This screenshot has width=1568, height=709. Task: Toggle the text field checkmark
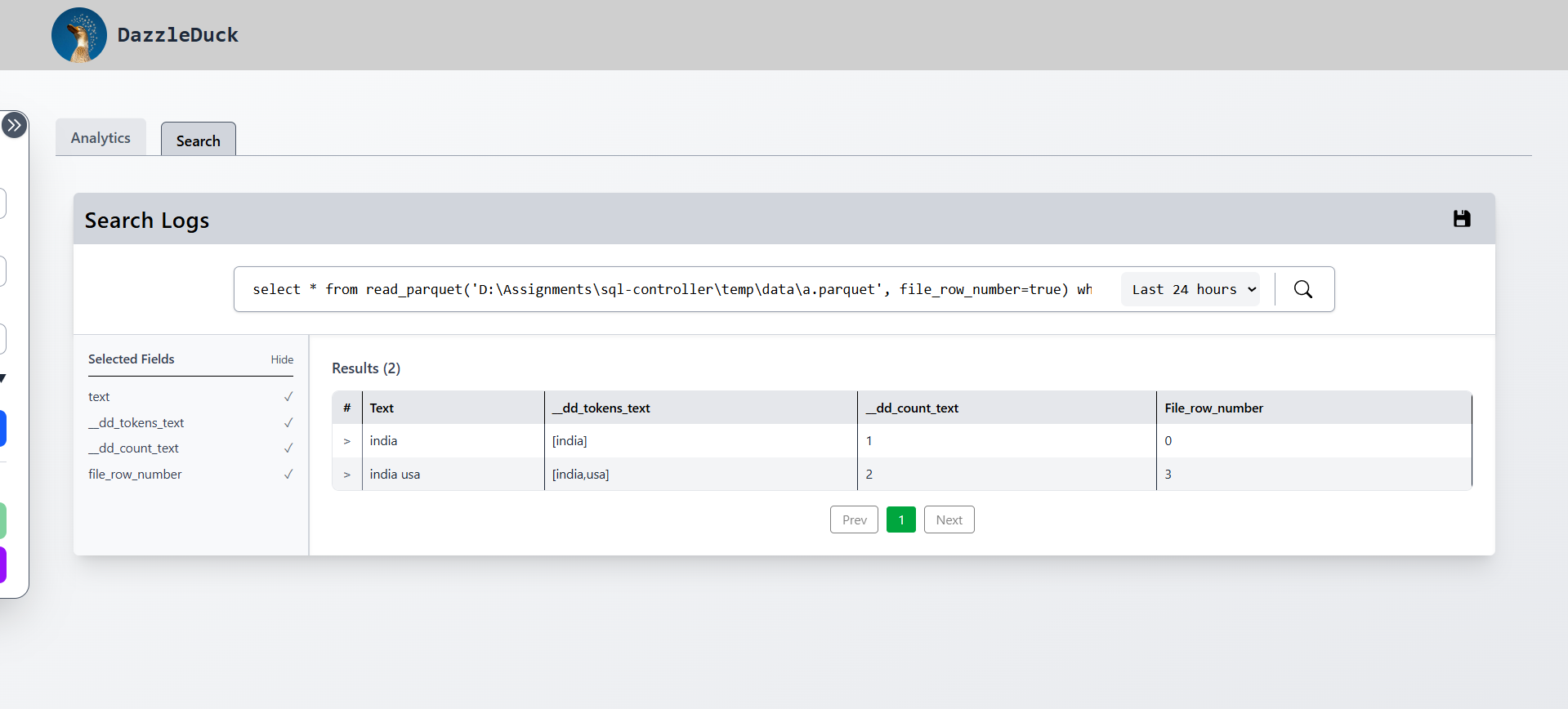pyautogui.click(x=288, y=397)
